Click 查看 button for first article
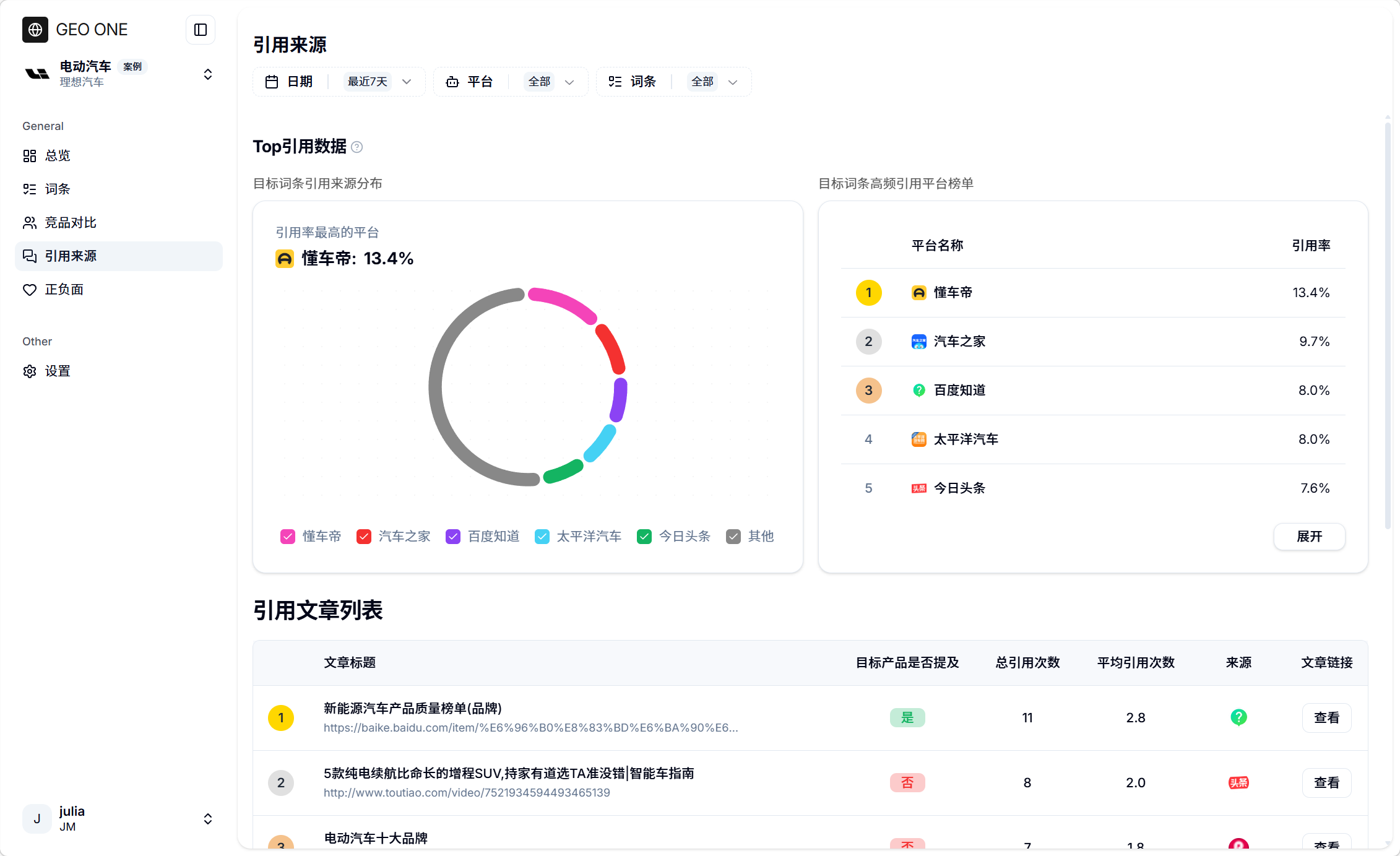 click(1326, 717)
